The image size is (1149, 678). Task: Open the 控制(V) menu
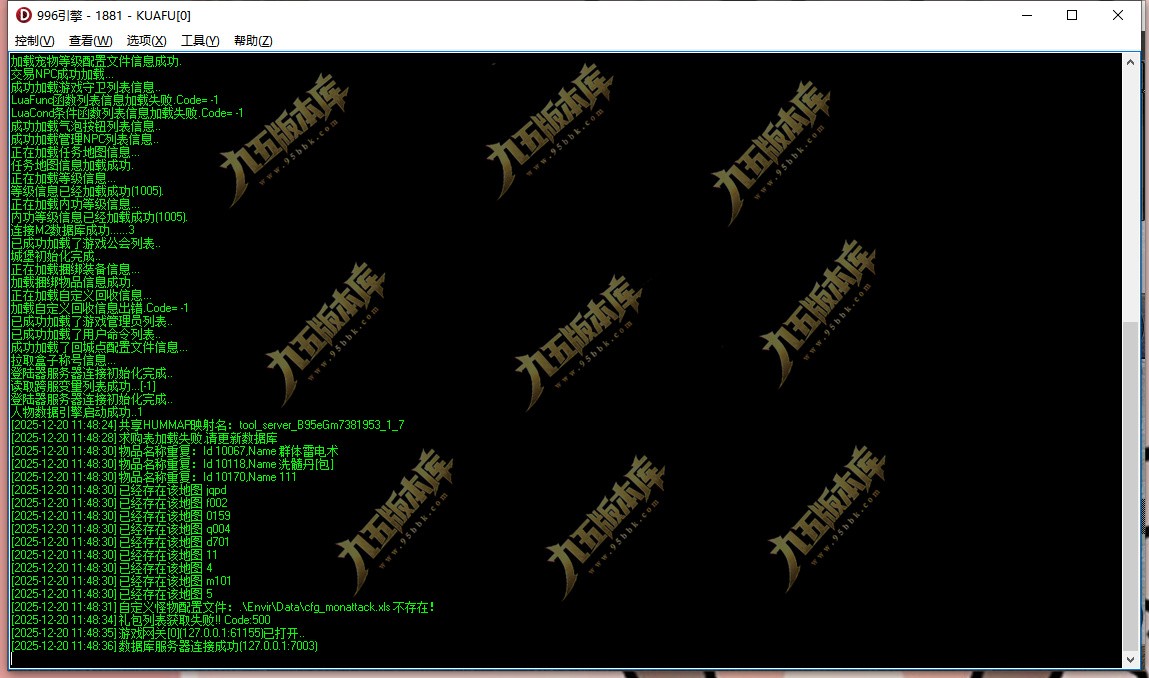pyautogui.click(x=34, y=41)
